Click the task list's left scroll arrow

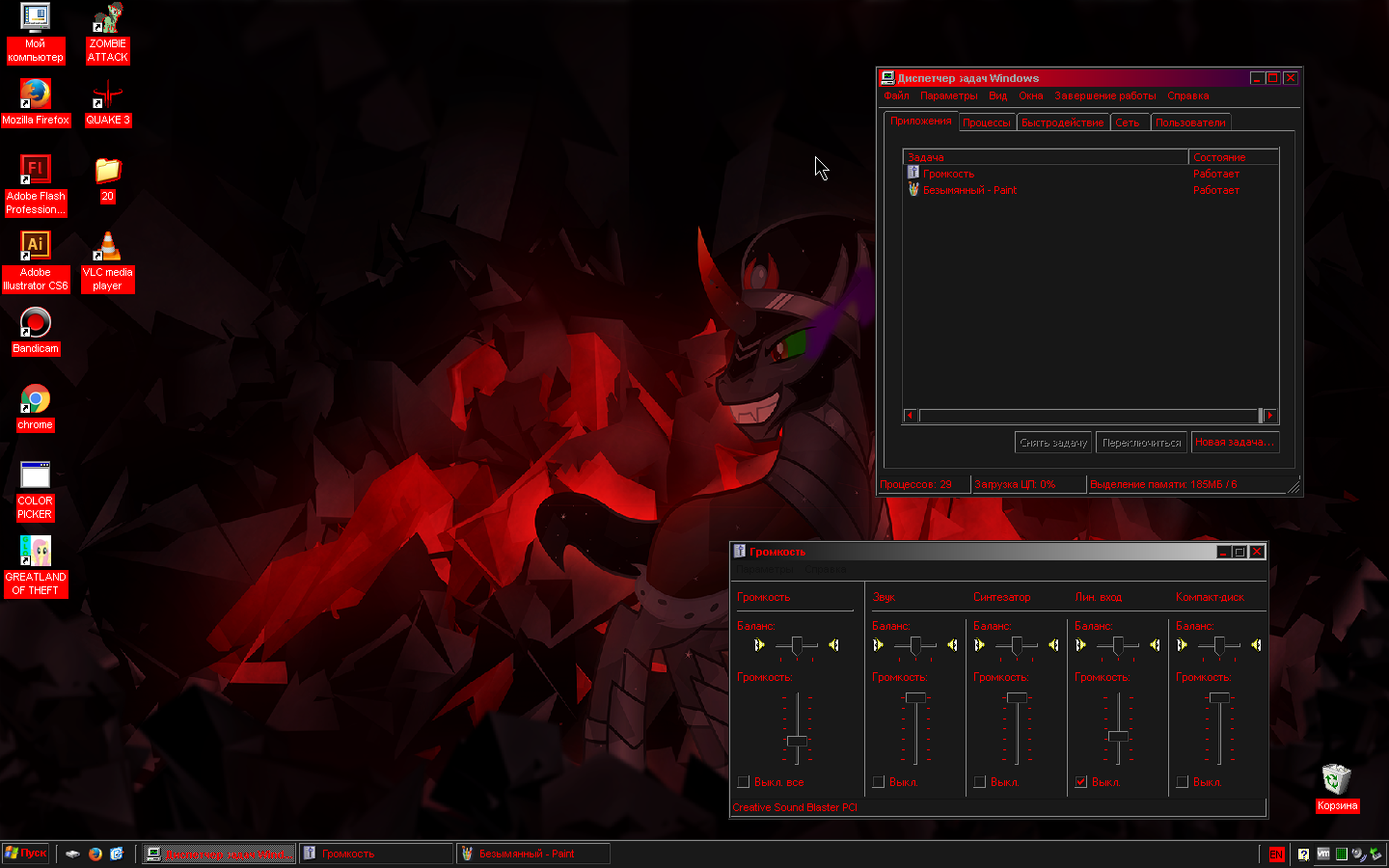[x=910, y=416]
